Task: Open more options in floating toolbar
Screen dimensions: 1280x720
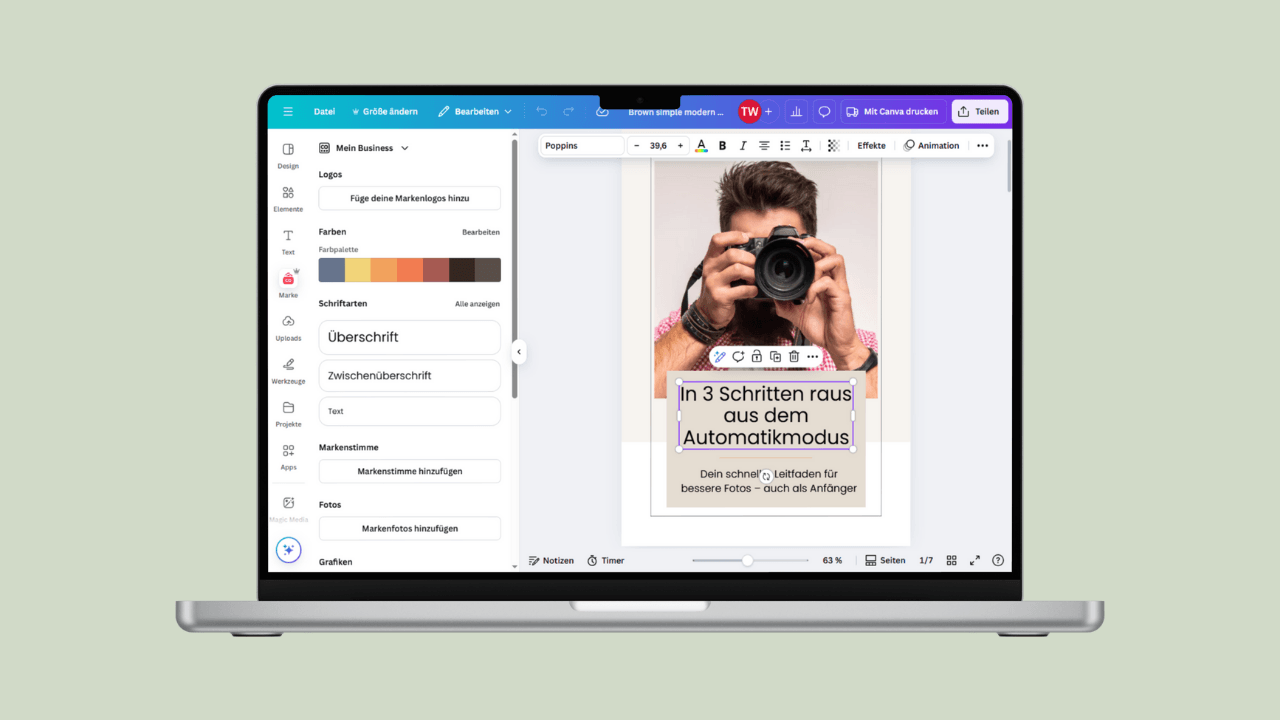Action: [x=812, y=357]
